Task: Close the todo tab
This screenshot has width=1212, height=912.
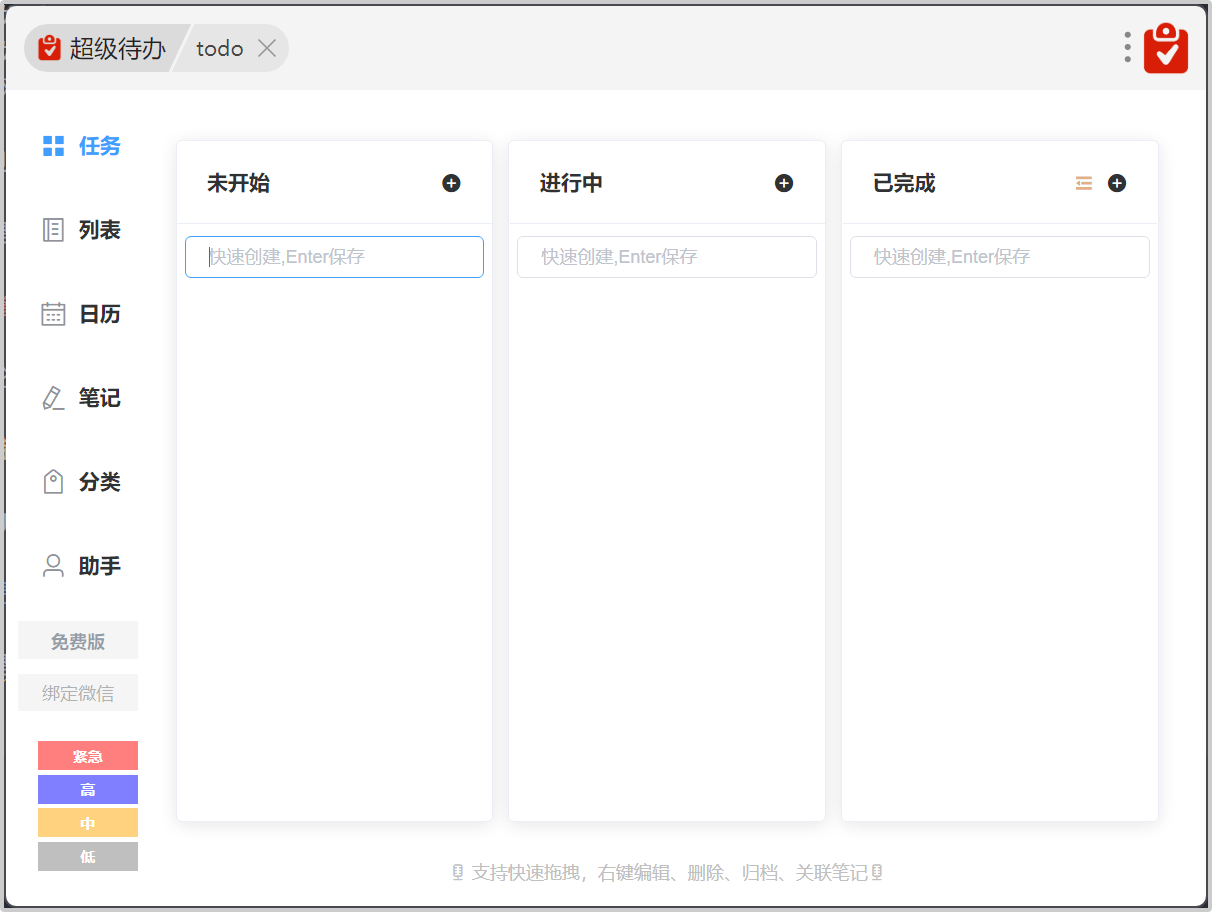Action: pos(267,48)
